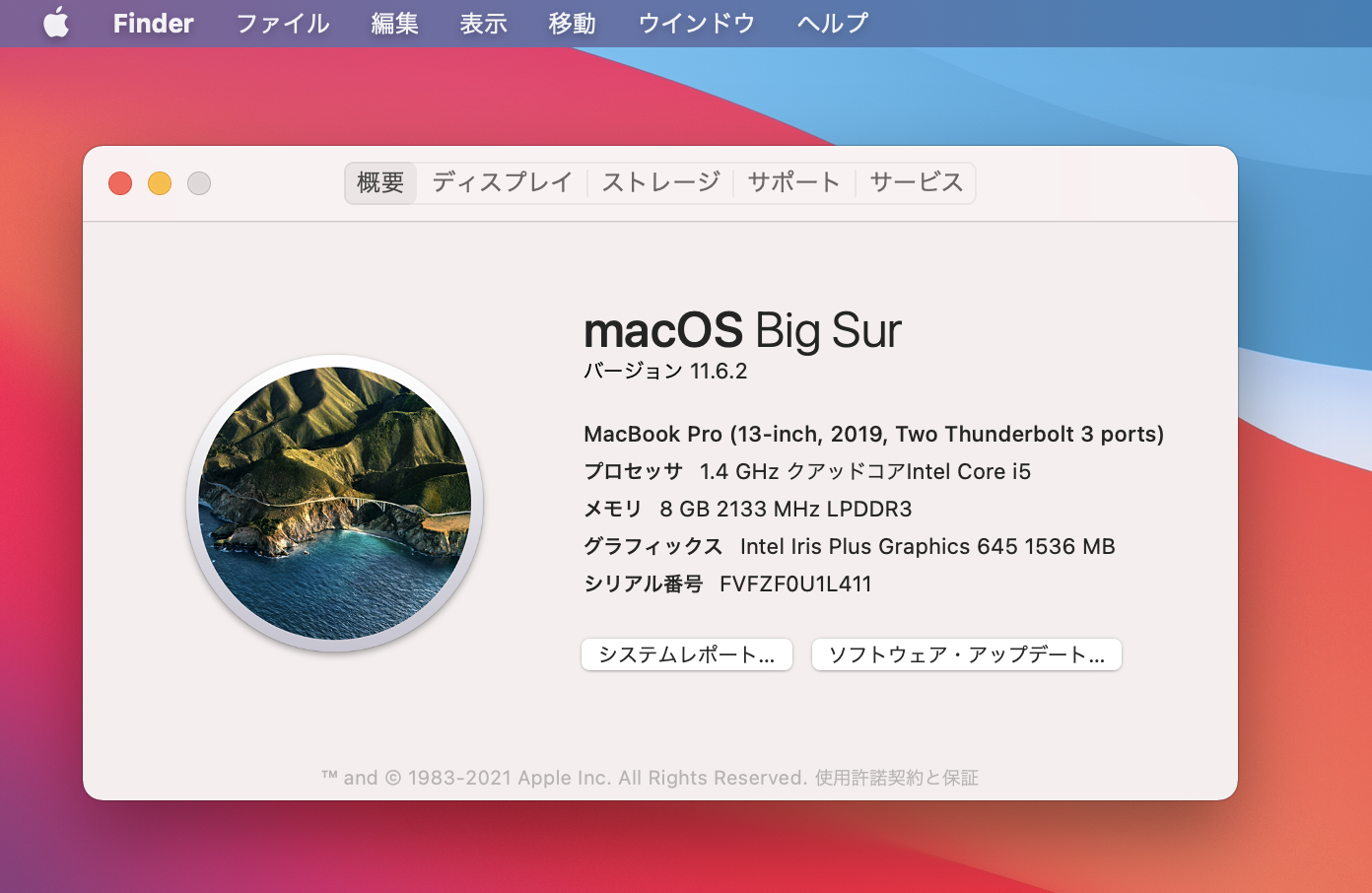Open the Apple menu
The image size is (1372, 893).
[56, 23]
